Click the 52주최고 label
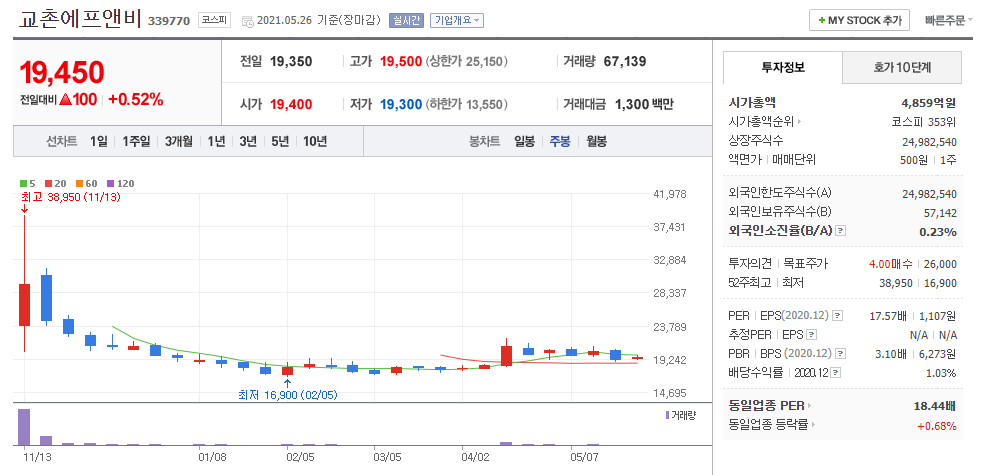The image size is (981, 475). pos(750,283)
